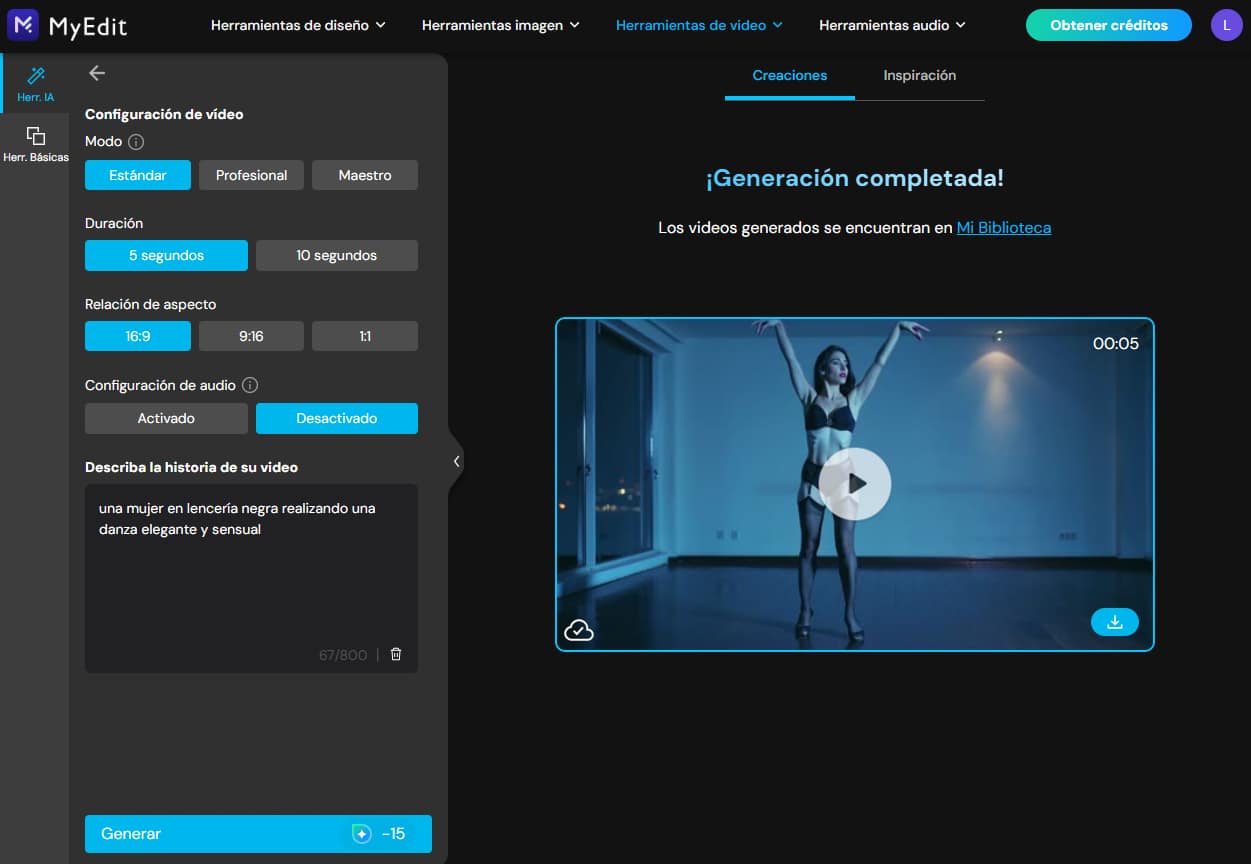Click the Generar button

(x=258, y=833)
